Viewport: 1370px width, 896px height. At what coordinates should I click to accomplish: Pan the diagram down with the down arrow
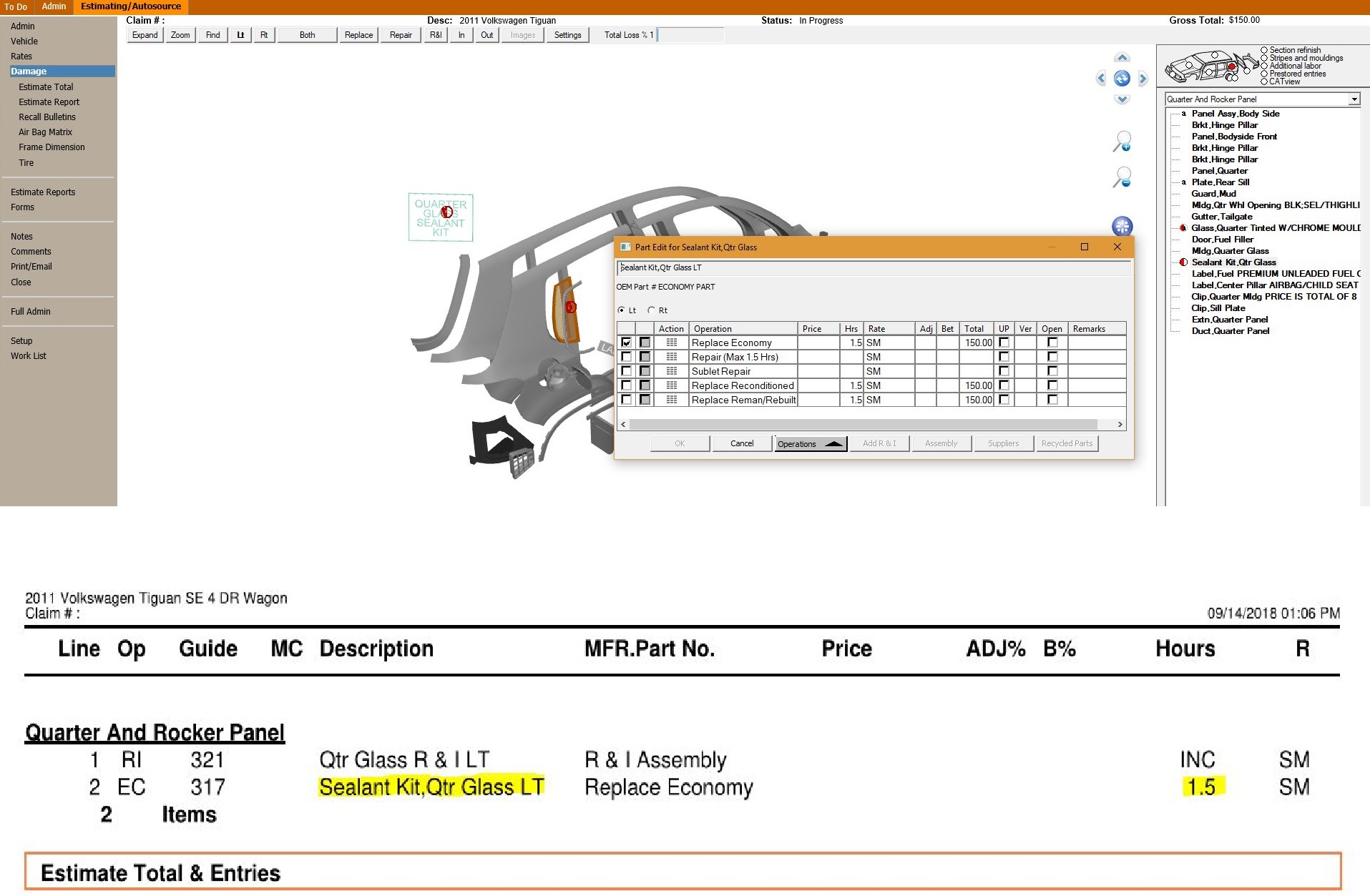(x=1122, y=99)
